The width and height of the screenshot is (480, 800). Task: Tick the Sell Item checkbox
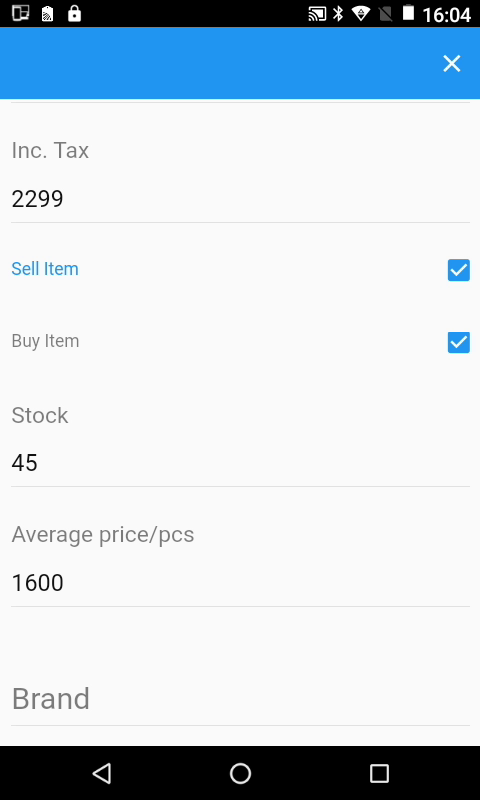459,270
